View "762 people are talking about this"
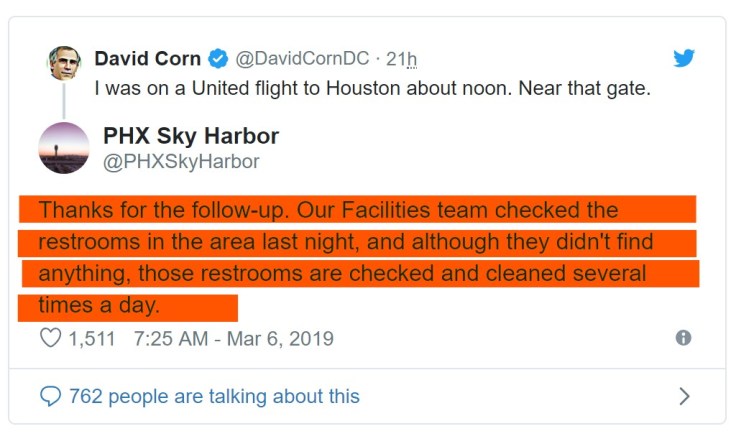The image size is (736, 444). (213, 396)
